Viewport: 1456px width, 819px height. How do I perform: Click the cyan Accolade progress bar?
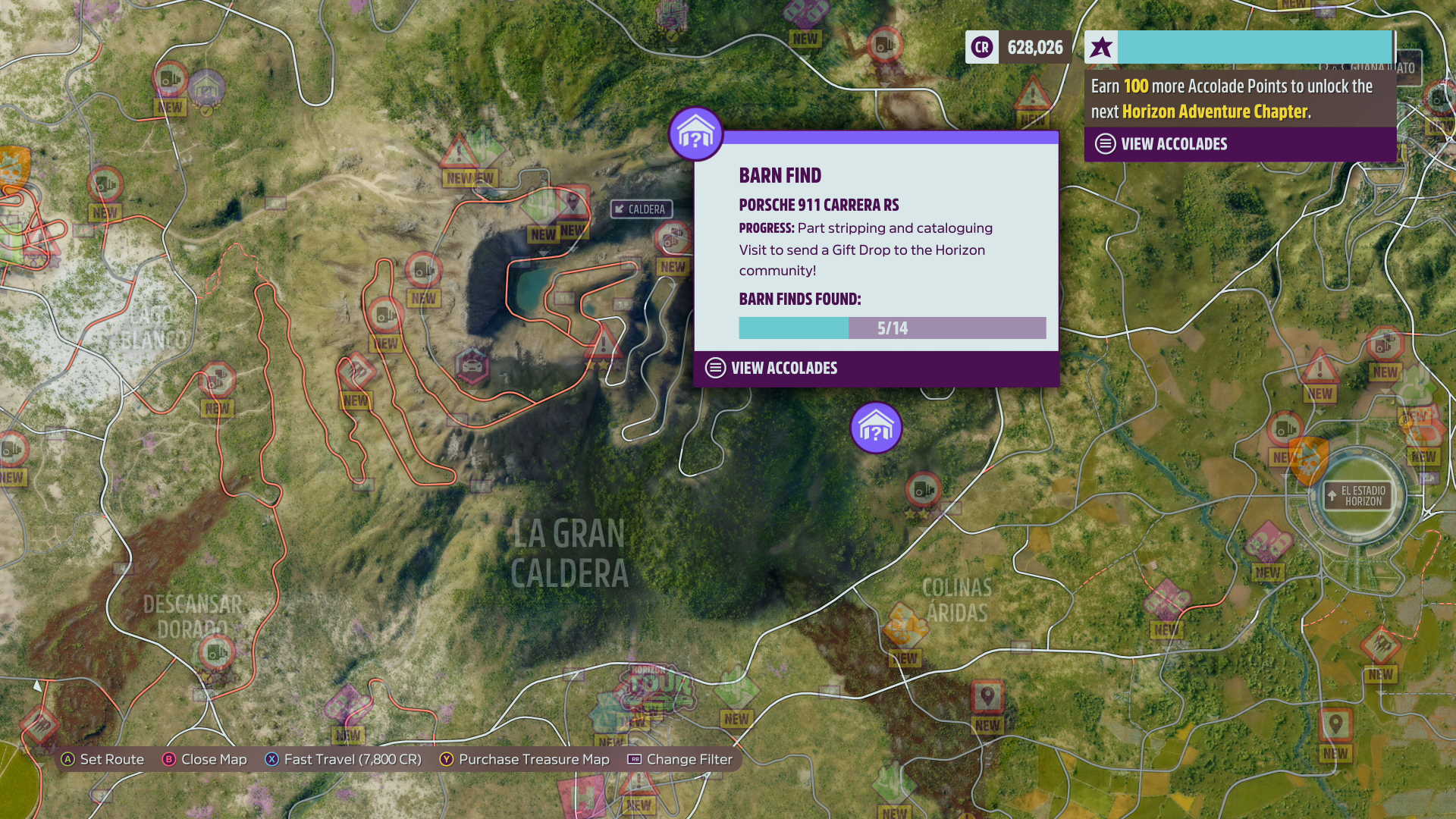1254,47
